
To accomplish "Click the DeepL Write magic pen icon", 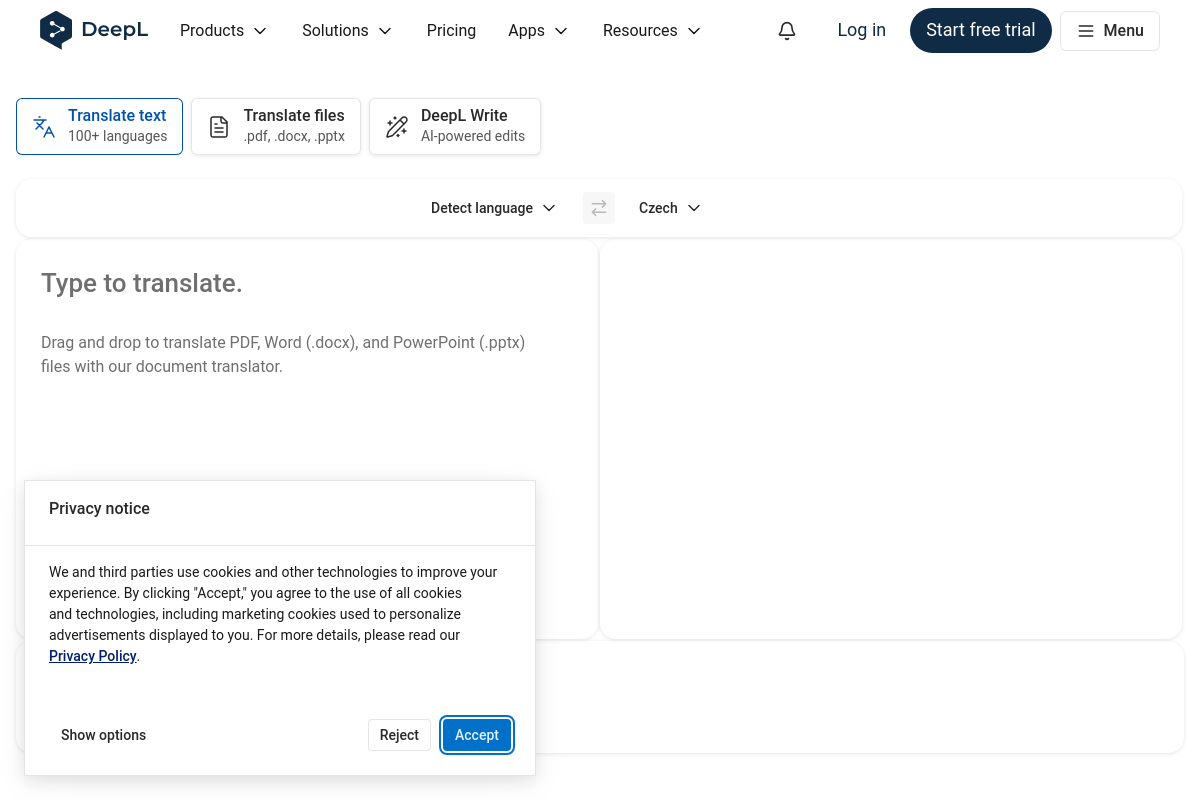I will tap(397, 127).
